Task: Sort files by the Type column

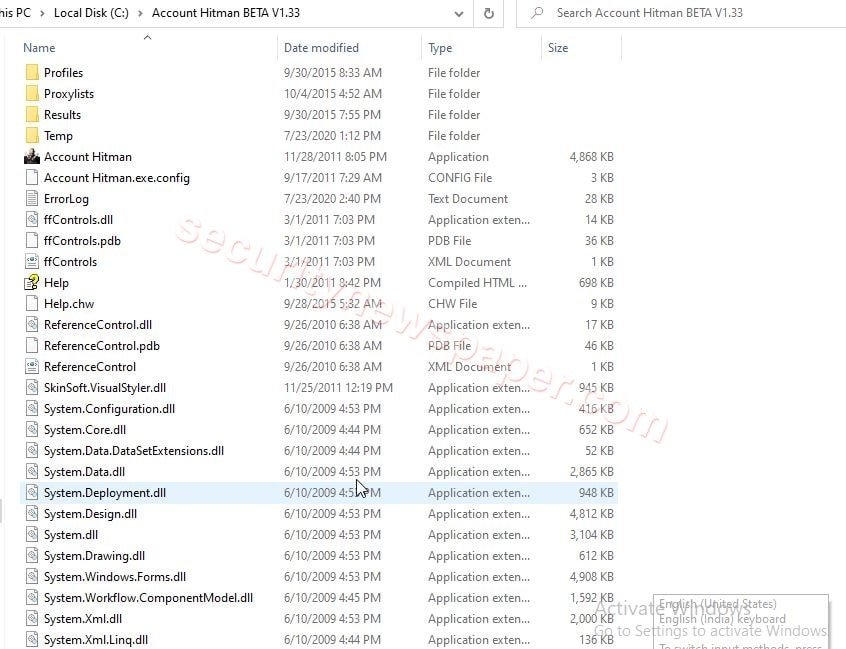Action: [440, 48]
